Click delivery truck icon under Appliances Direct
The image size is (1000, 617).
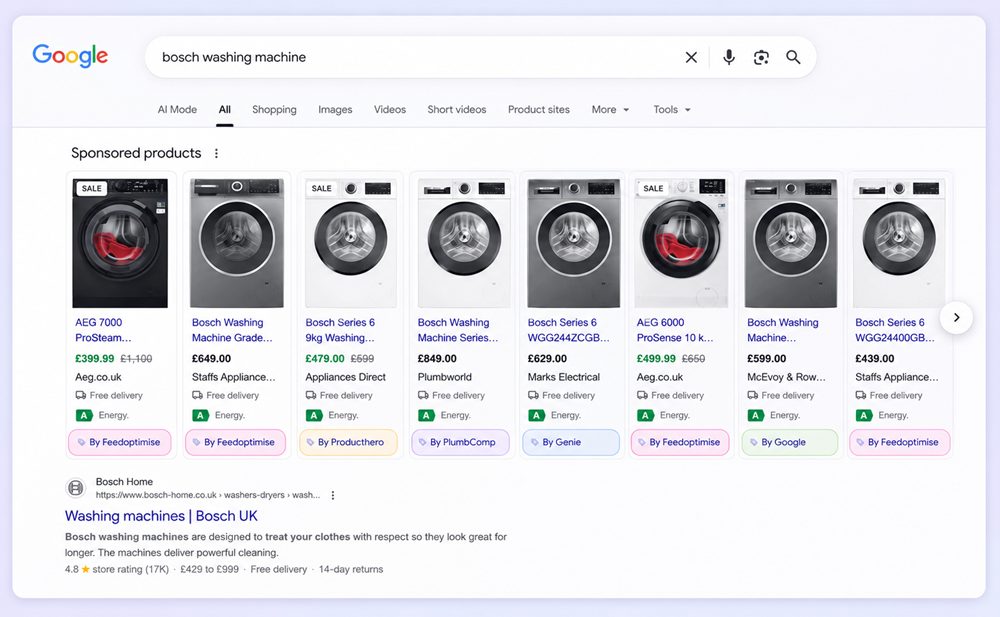(311, 395)
